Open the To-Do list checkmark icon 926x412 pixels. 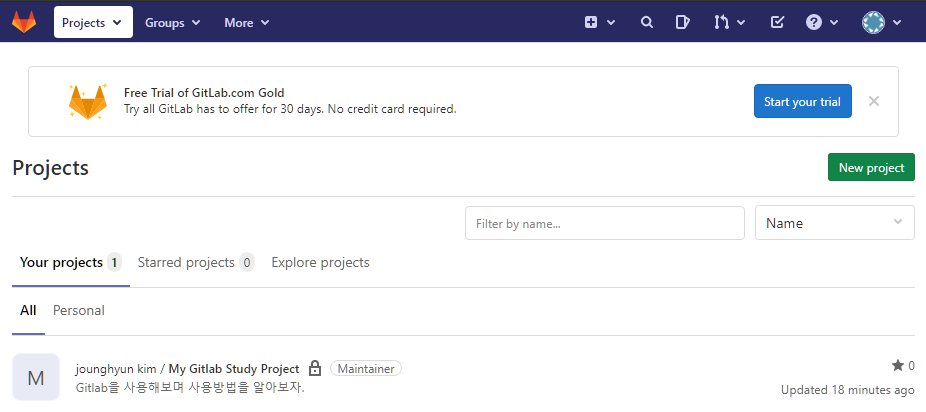(x=777, y=22)
